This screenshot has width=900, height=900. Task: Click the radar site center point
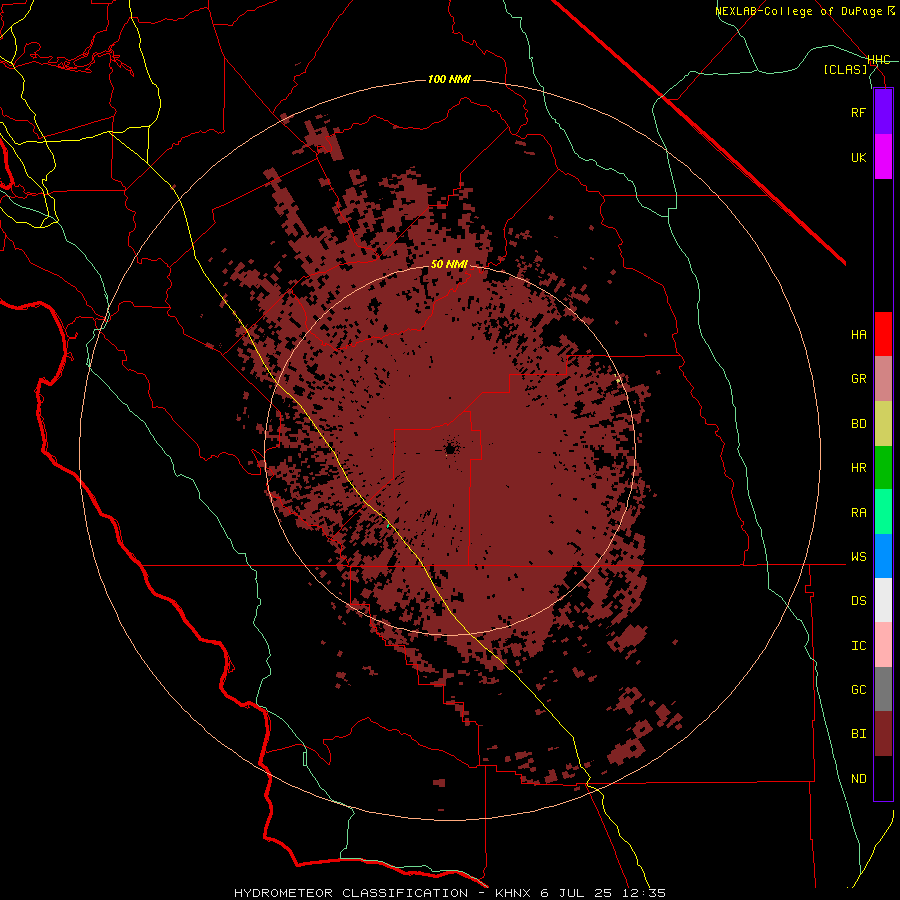click(x=450, y=449)
